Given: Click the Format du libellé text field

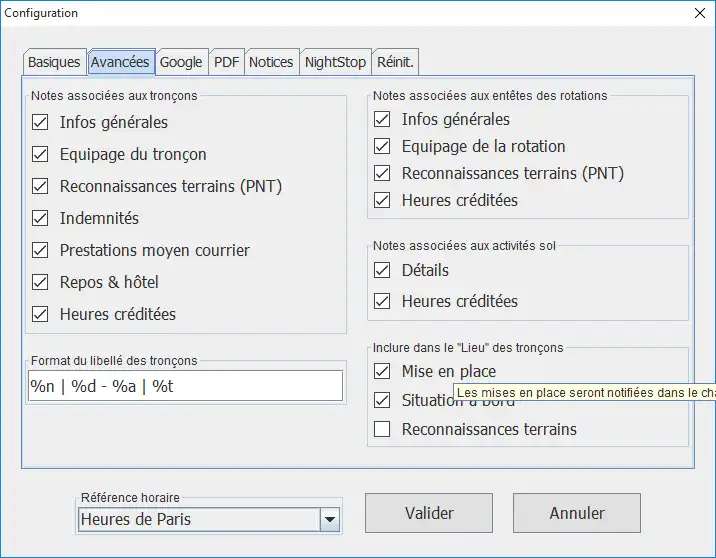Looking at the screenshot, I should point(185,386).
